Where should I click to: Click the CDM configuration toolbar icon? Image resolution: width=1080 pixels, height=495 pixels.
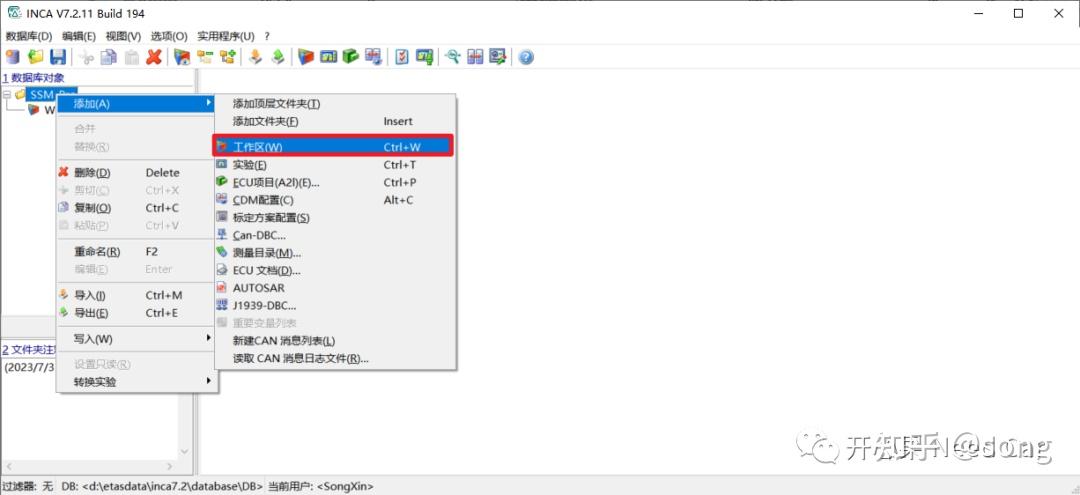[373, 57]
